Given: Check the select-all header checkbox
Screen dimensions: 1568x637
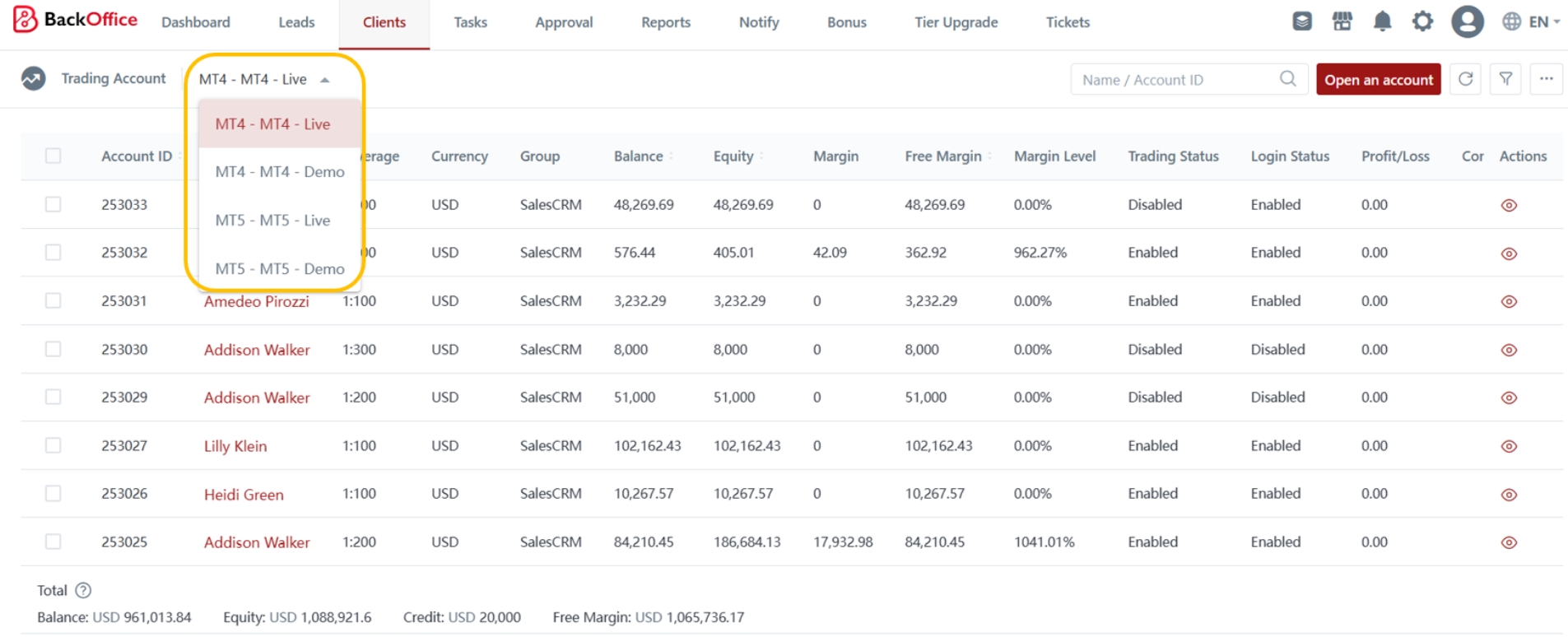Looking at the screenshot, I should tap(54, 156).
